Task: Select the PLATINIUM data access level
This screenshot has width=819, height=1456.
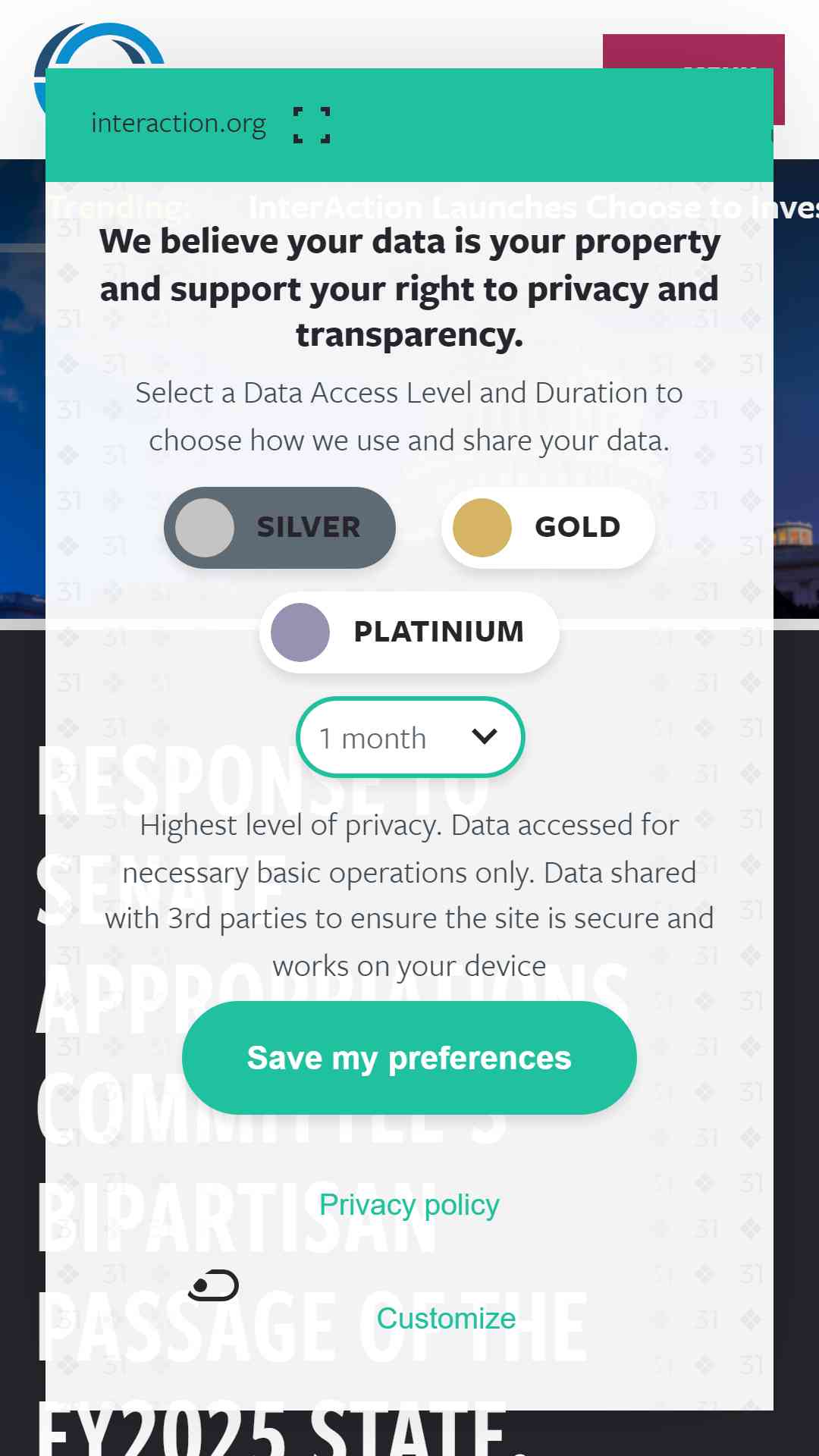Action: click(409, 632)
